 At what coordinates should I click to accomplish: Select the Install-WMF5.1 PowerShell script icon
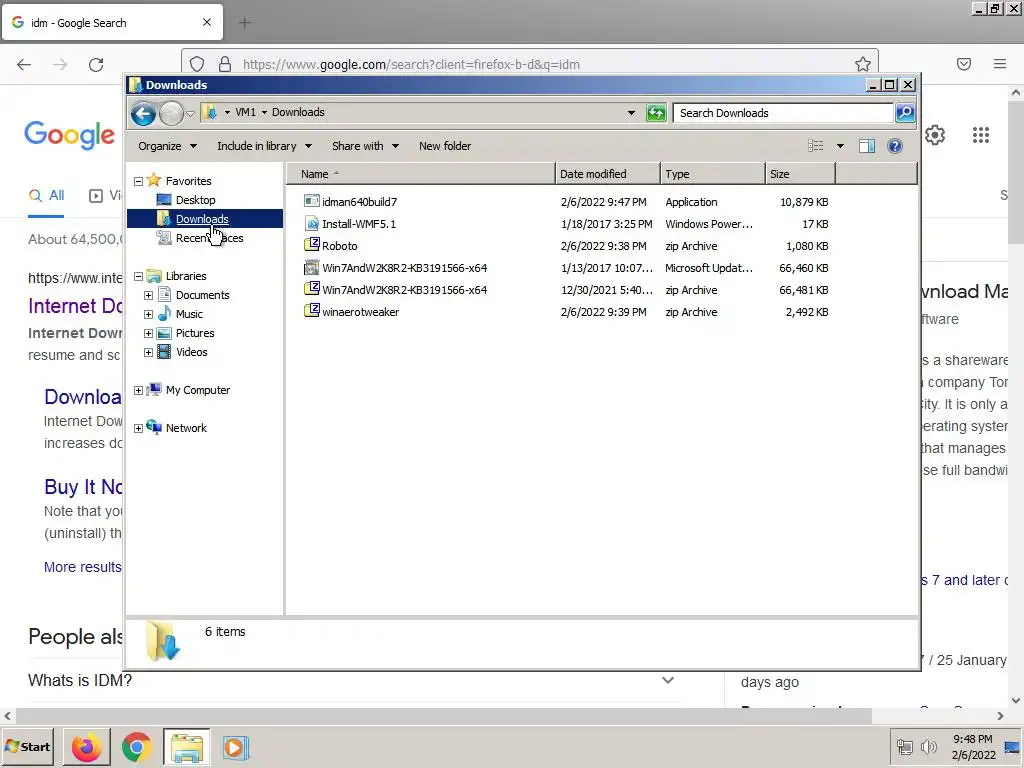tap(312, 223)
